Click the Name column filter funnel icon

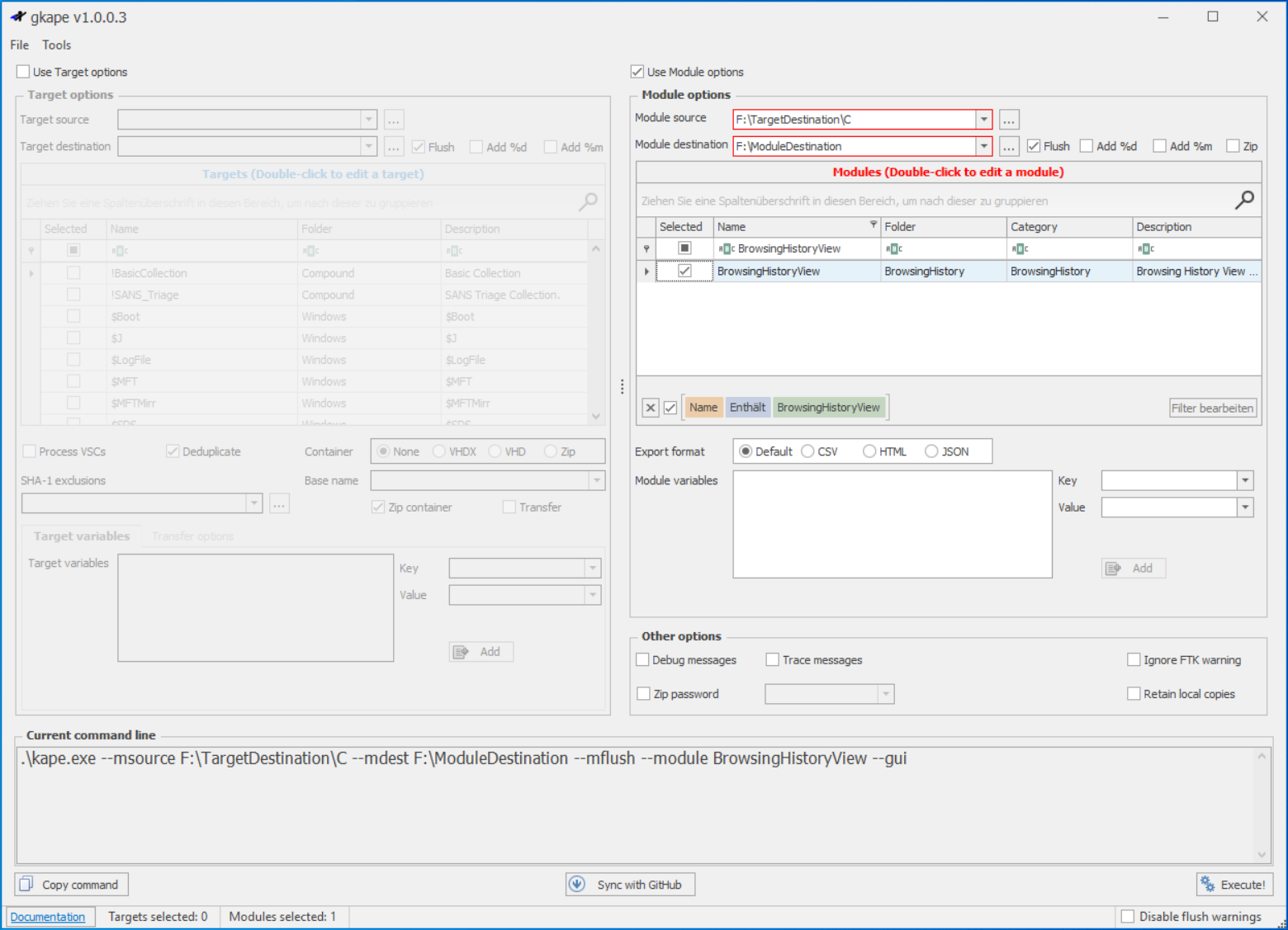point(874,224)
